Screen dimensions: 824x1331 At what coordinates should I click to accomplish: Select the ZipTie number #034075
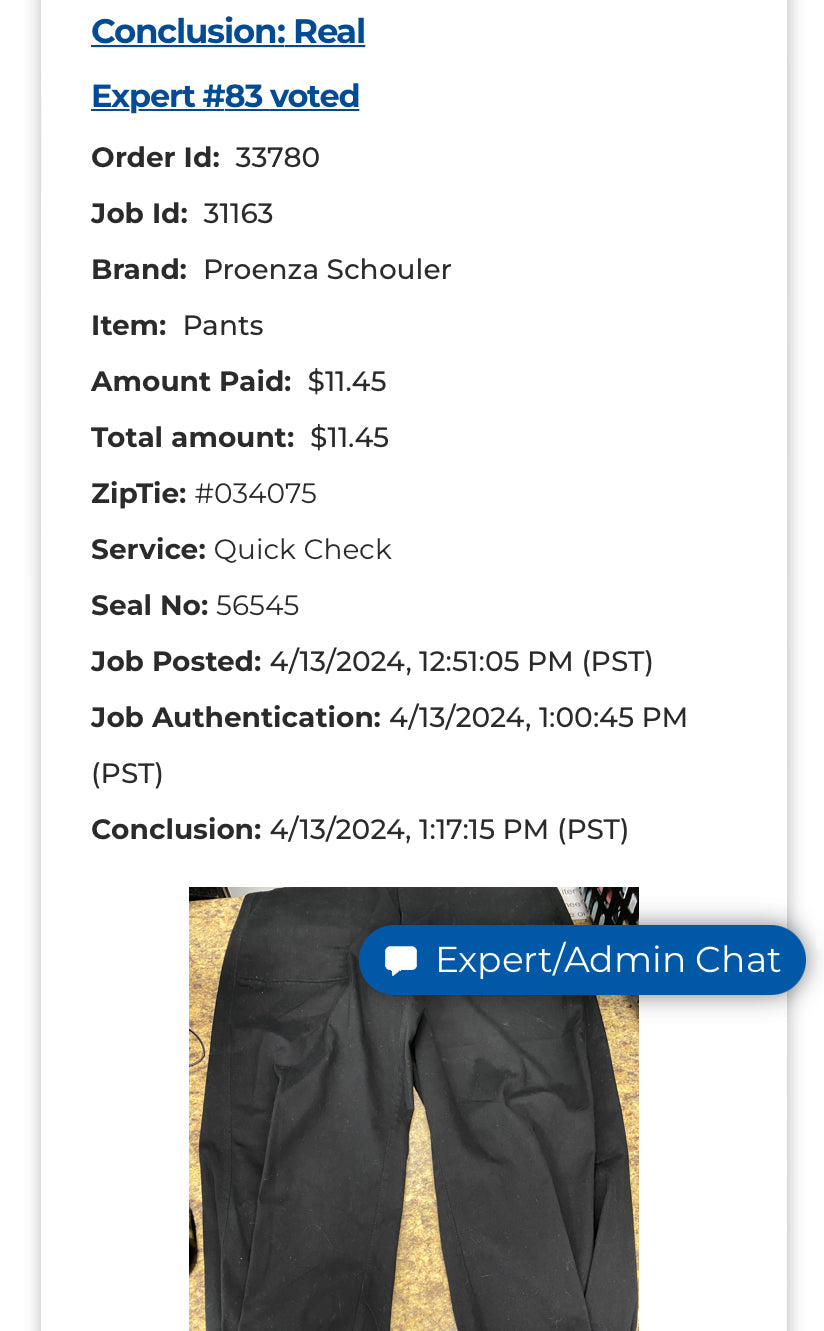coord(255,494)
